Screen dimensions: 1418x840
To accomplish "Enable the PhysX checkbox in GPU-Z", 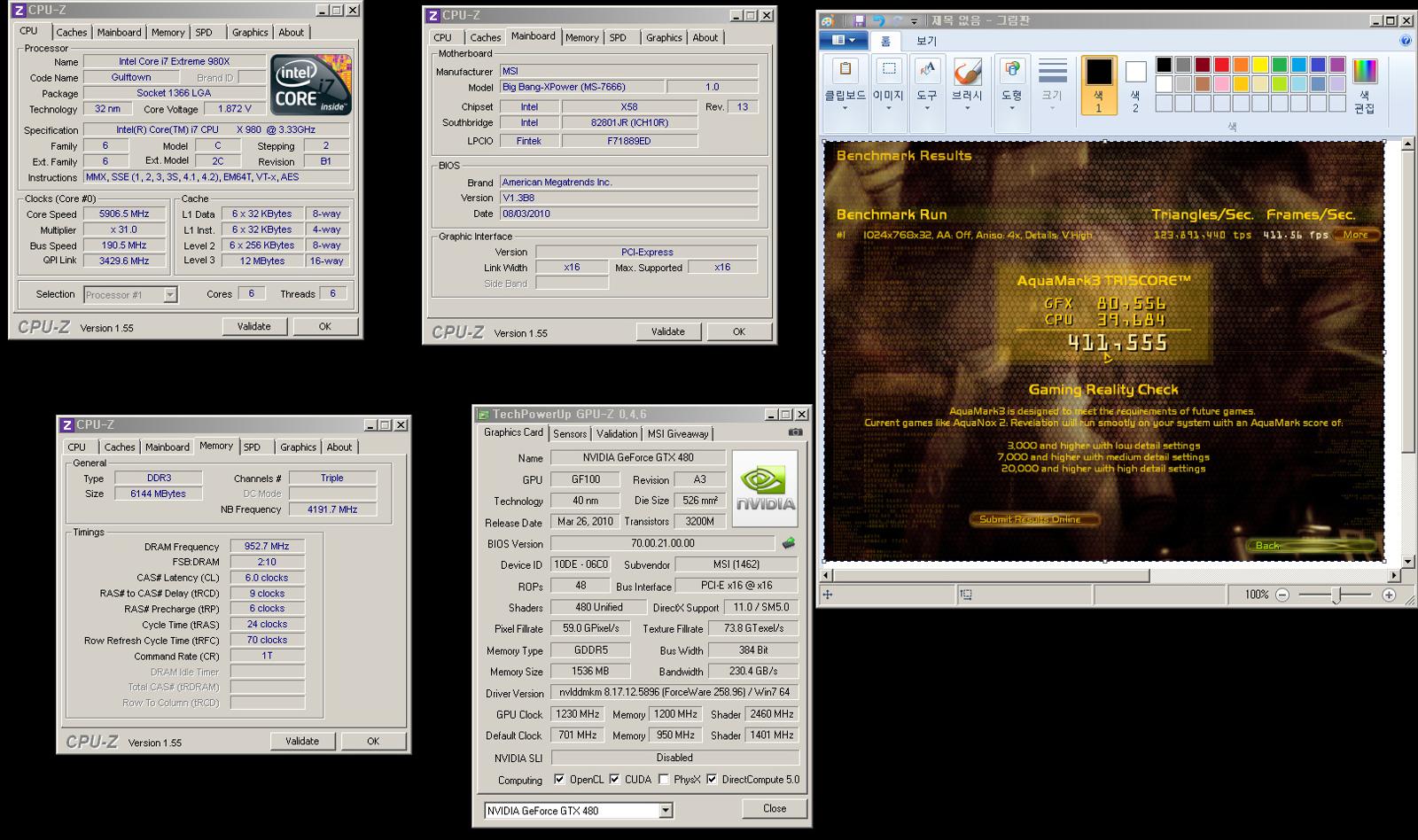I will 664,780.
